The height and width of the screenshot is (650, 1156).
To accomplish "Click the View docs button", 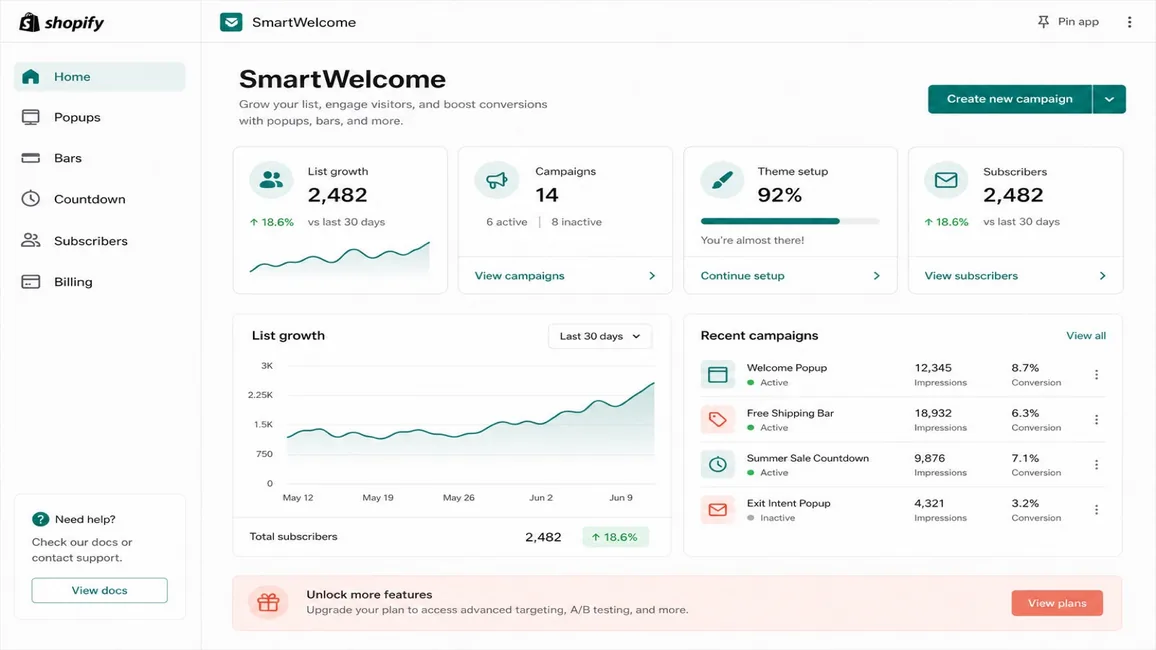I will click(x=100, y=590).
